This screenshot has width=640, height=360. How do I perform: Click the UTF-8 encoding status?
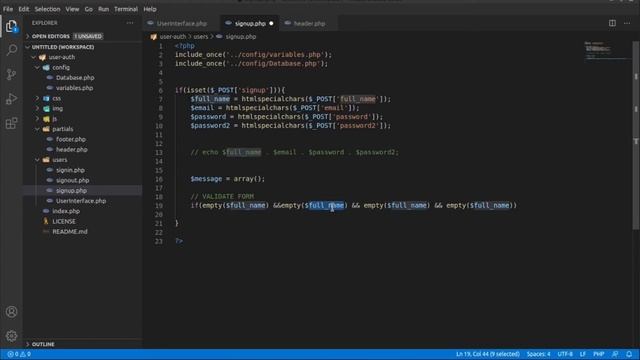pos(565,354)
